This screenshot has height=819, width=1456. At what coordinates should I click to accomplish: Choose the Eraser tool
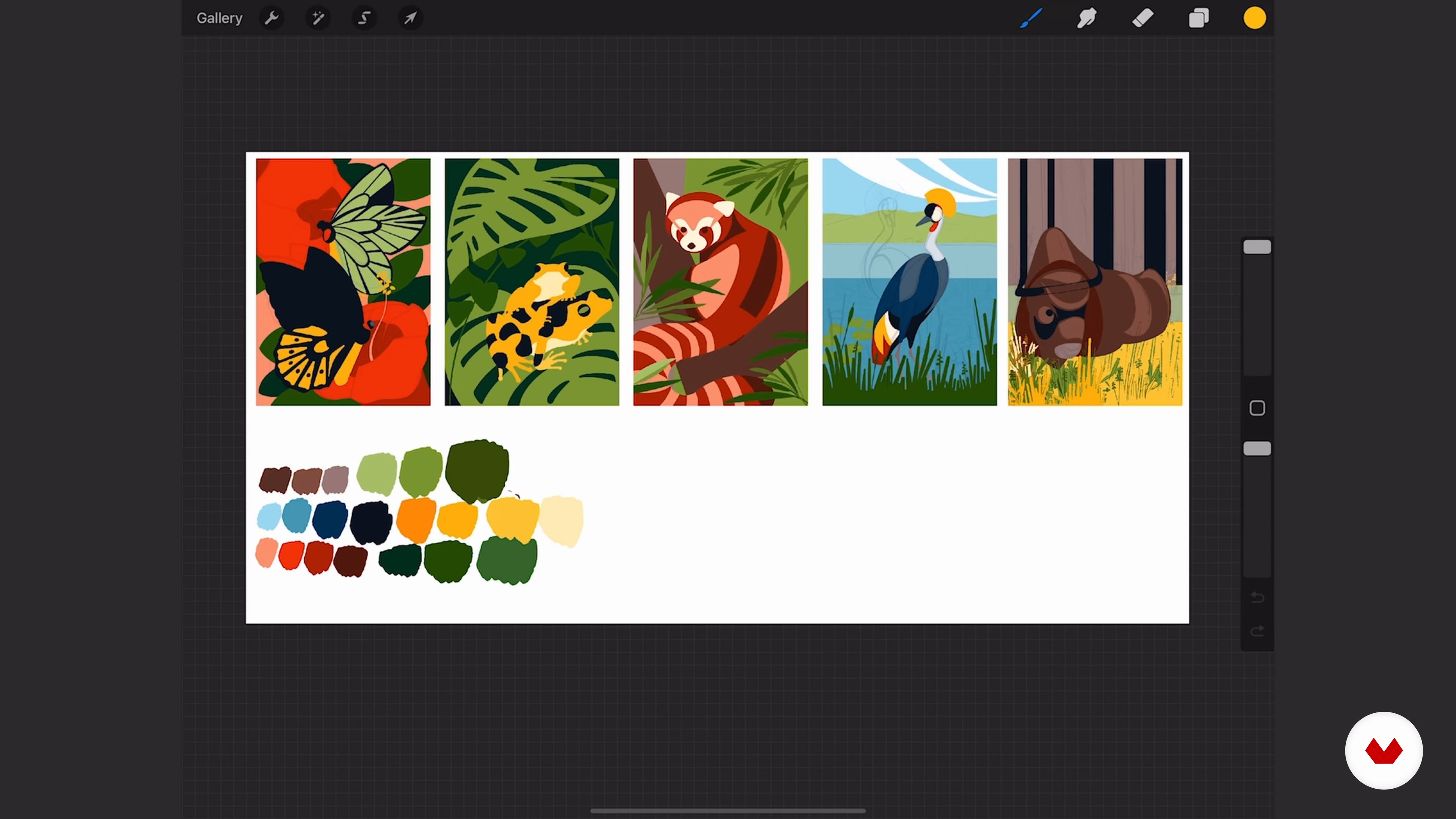pos(1142,18)
